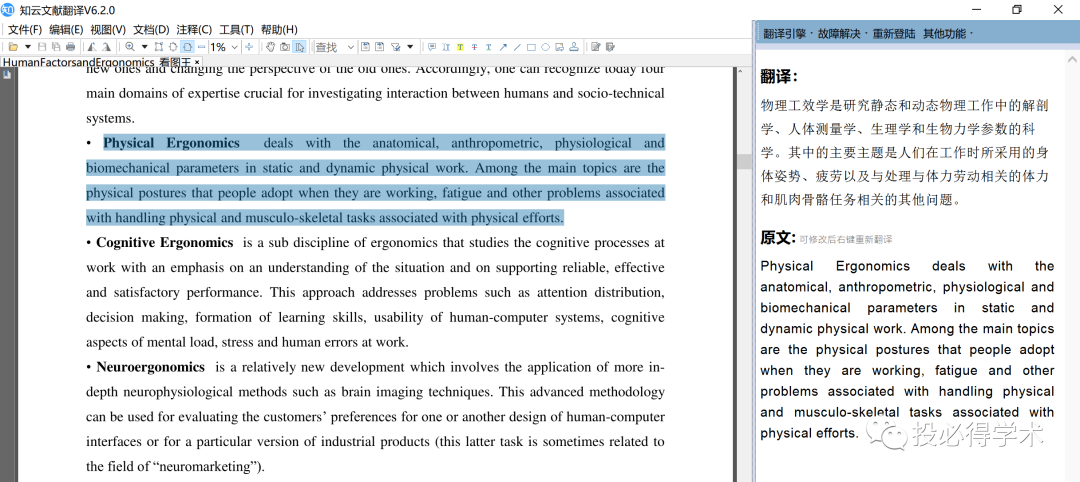The height and width of the screenshot is (482, 1080).
Task: Open a file with the folder icon
Action: [13, 47]
